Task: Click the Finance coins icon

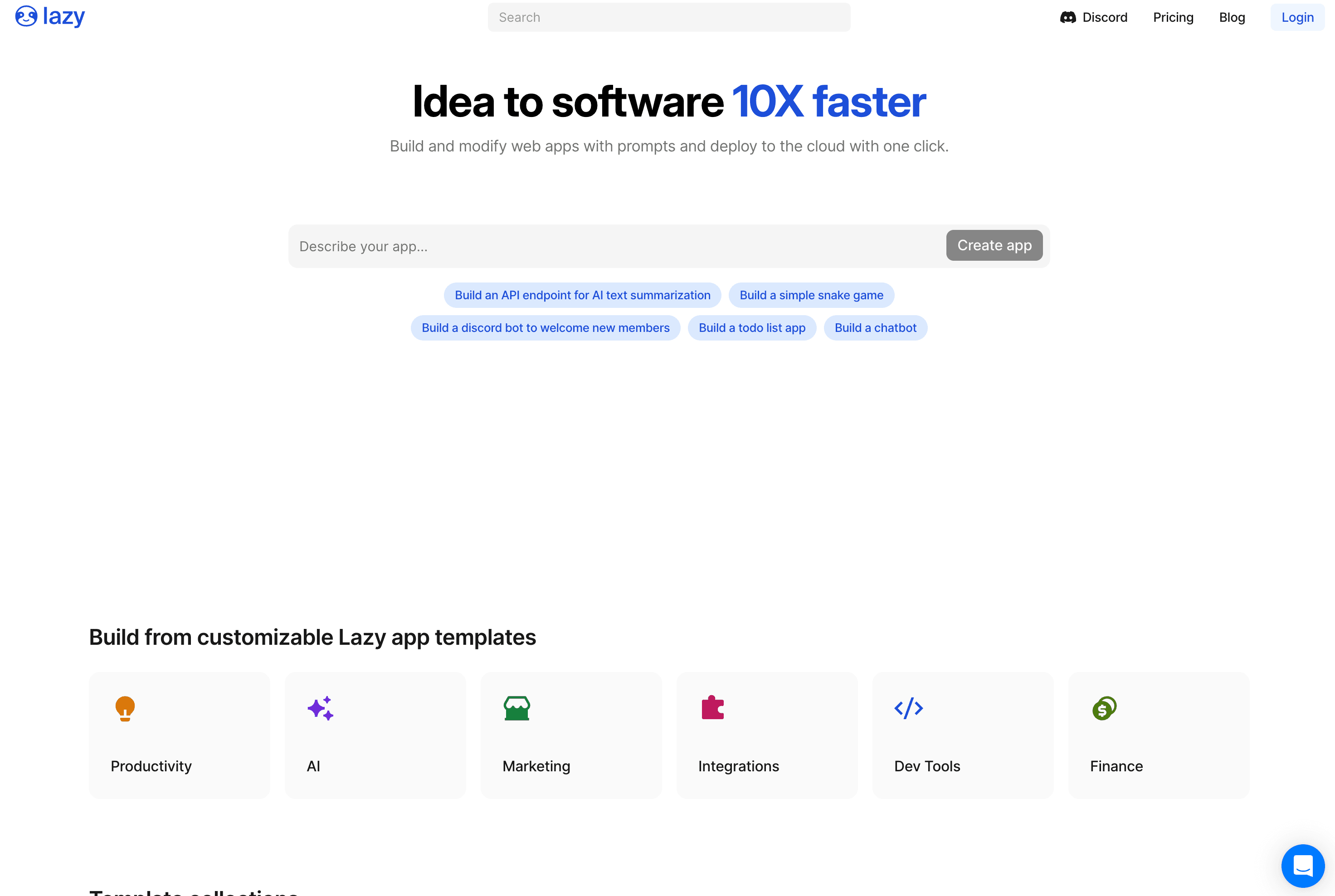Action: click(1104, 709)
